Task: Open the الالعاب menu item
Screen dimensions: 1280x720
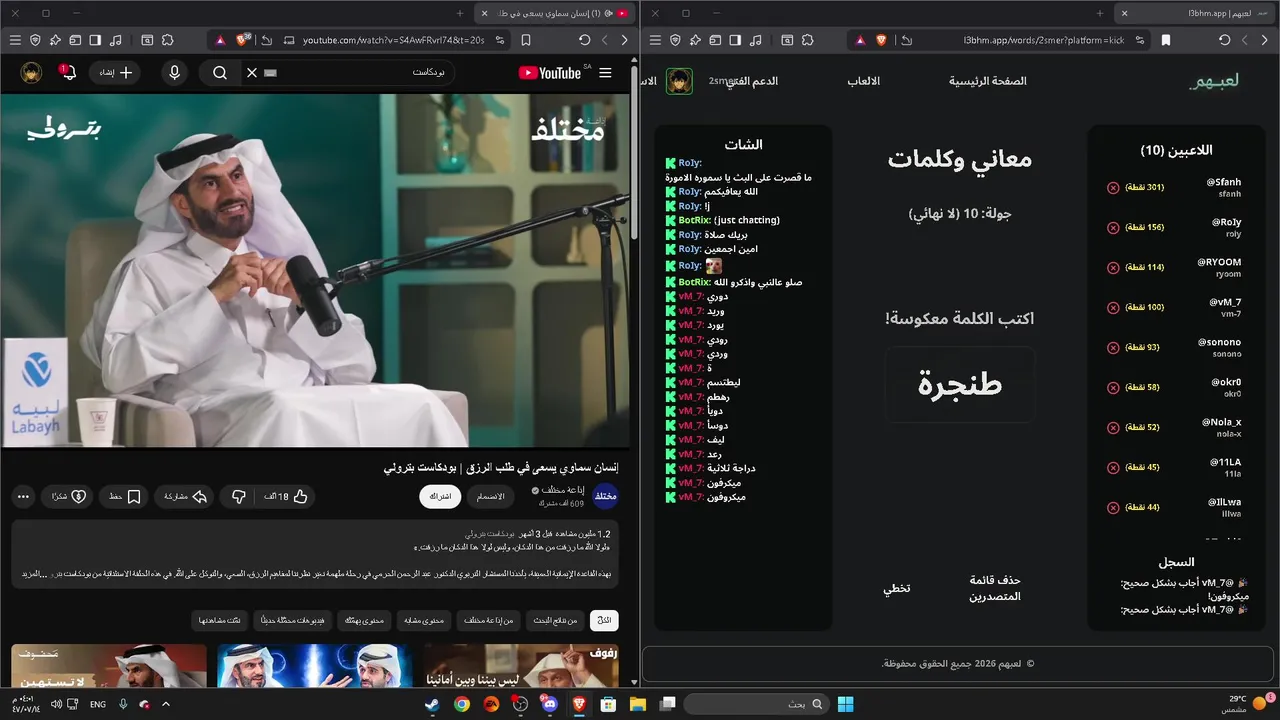Action: click(864, 81)
